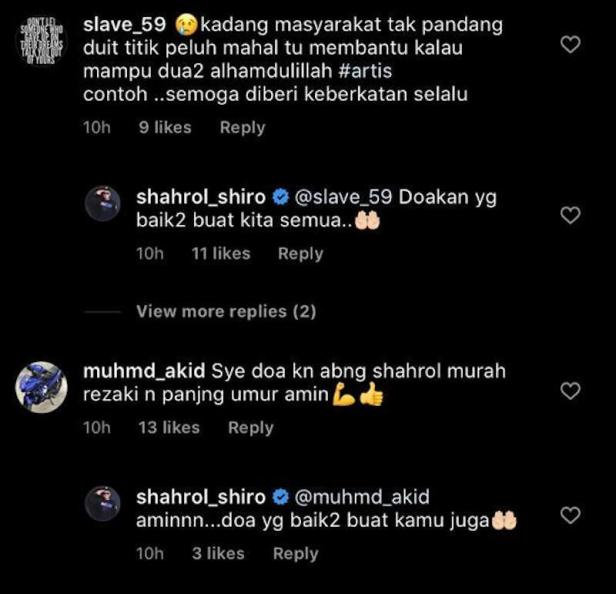
Task: Open muhmd_akid's motorcycle avatar
Action: pyautogui.click(x=41, y=387)
